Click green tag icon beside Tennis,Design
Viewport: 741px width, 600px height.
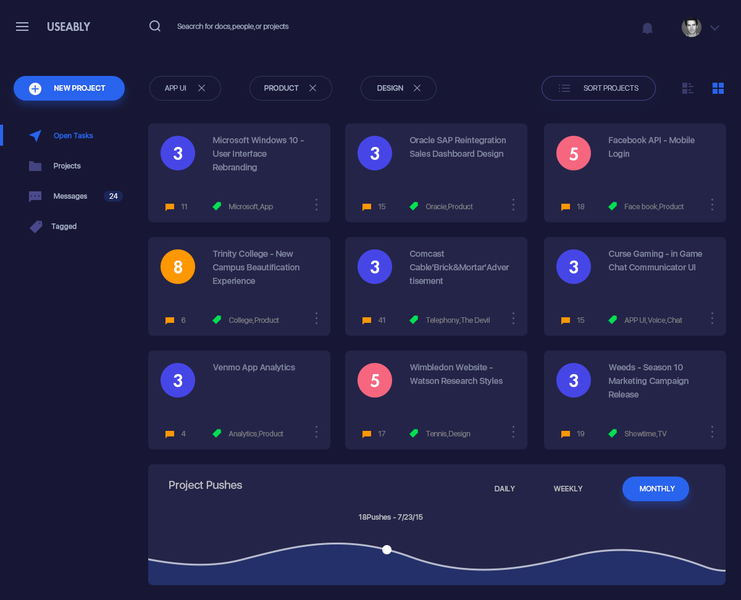(x=414, y=433)
